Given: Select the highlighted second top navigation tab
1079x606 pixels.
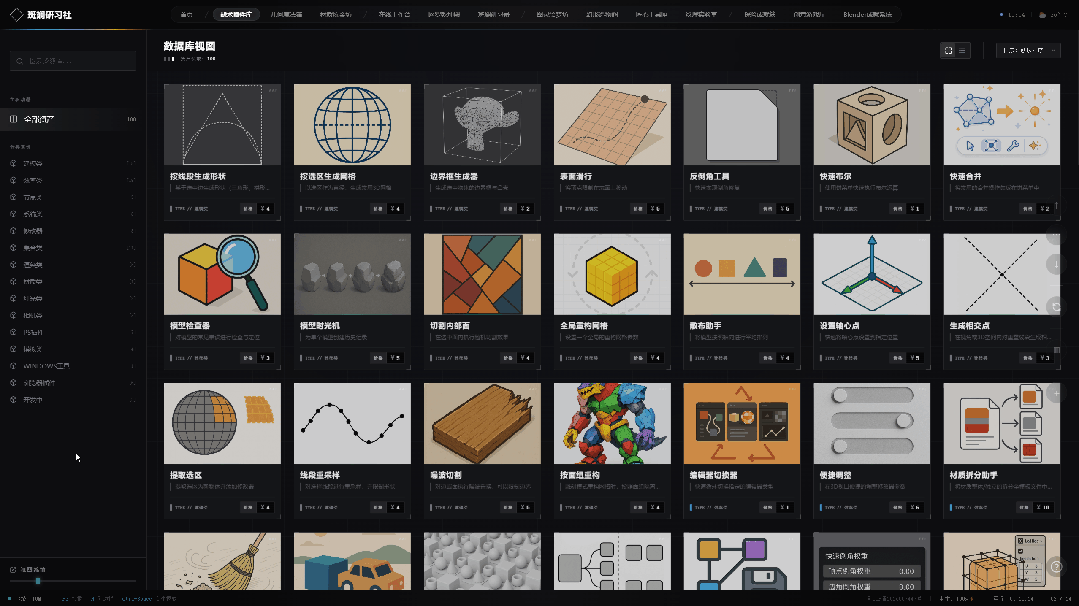Looking at the screenshot, I should click(236, 14).
